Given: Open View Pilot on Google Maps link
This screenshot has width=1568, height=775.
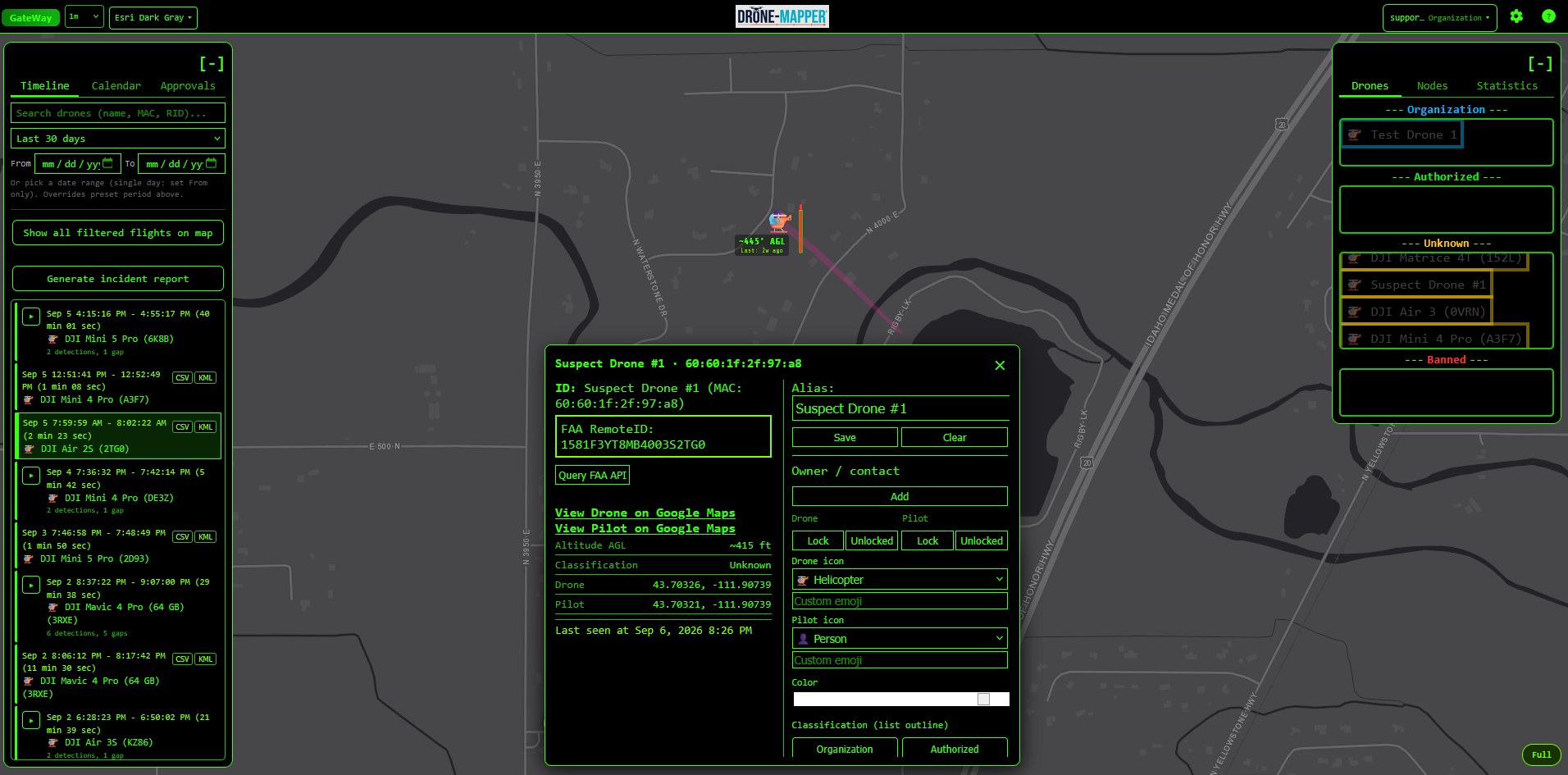Looking at the screenshot, I should pos(645,528).
